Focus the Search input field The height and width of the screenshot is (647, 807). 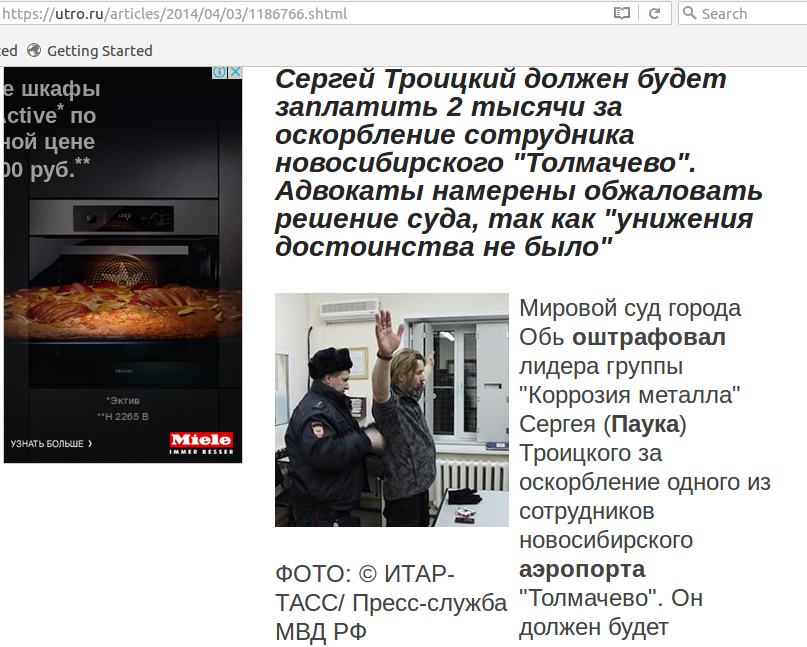click(750, 13)
